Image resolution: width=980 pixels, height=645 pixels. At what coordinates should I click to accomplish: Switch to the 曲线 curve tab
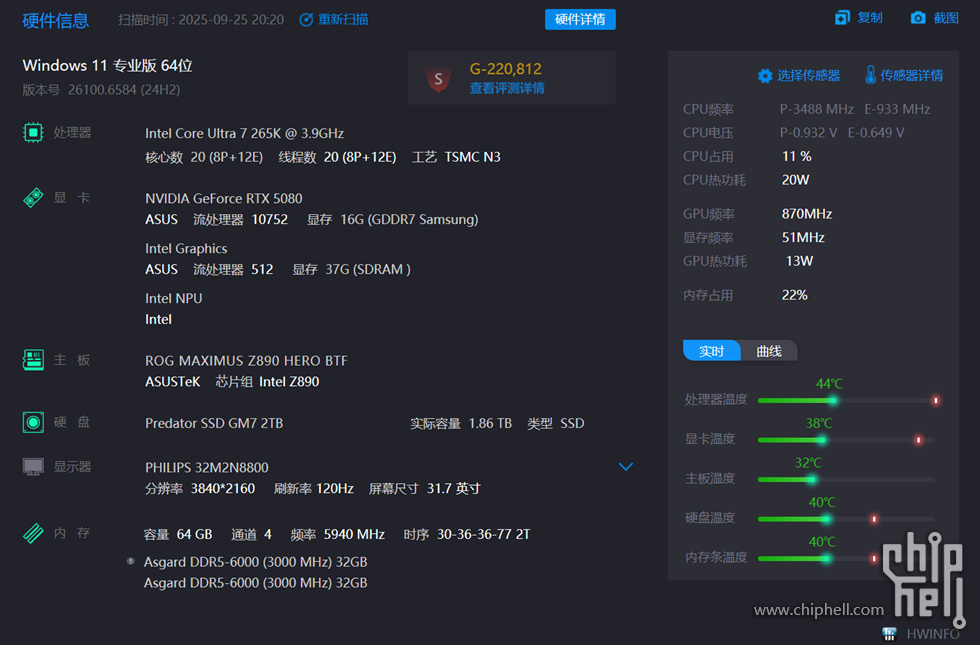(769, 351)
